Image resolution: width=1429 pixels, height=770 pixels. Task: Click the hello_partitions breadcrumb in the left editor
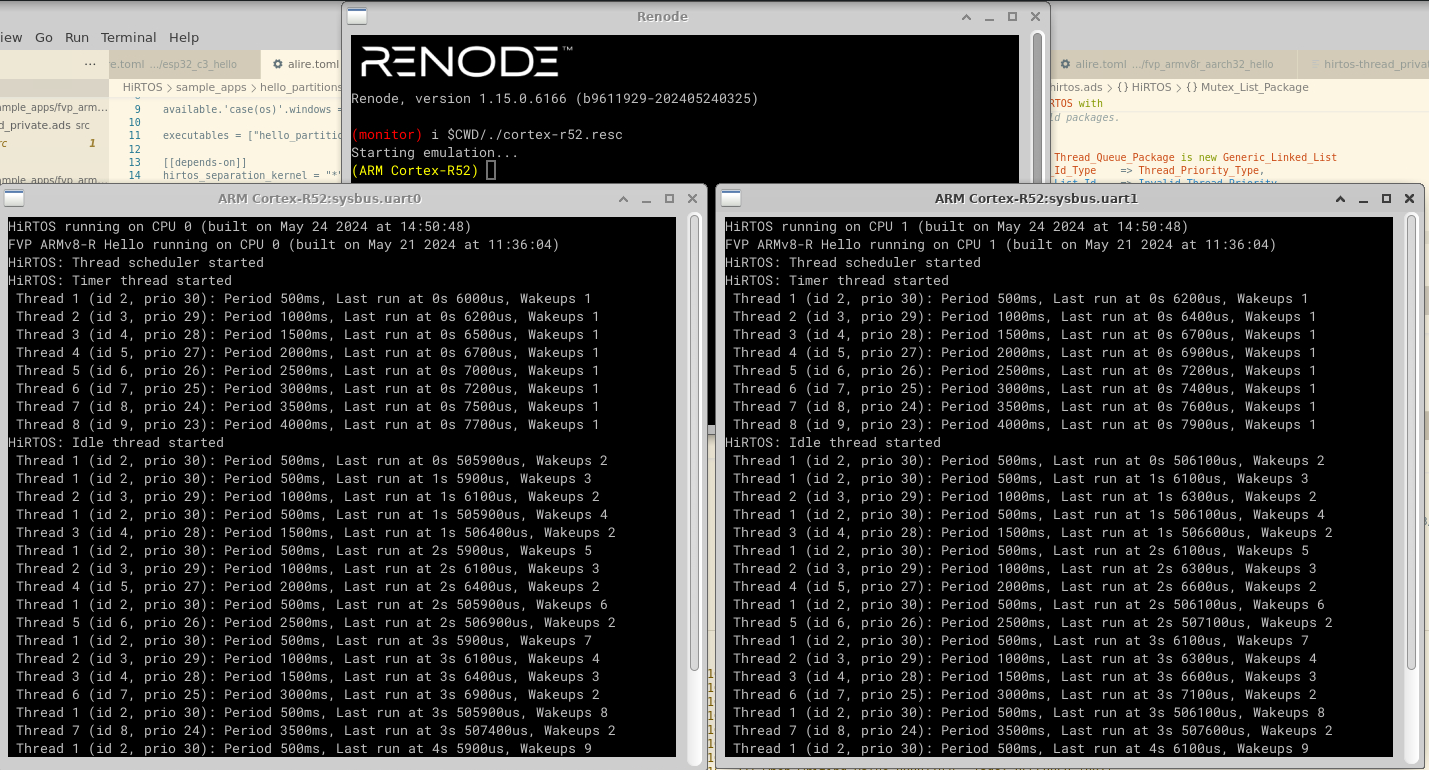point(301,87)
